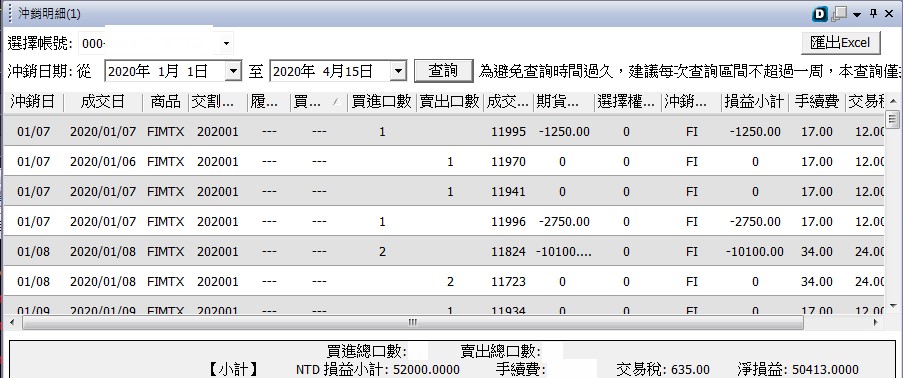Image resolution: width=903 pixels, height=378 pixels.
Task: Expand the 選擇帳號 account dropdown
Action: pyautogui.click(x=226, y=43)
